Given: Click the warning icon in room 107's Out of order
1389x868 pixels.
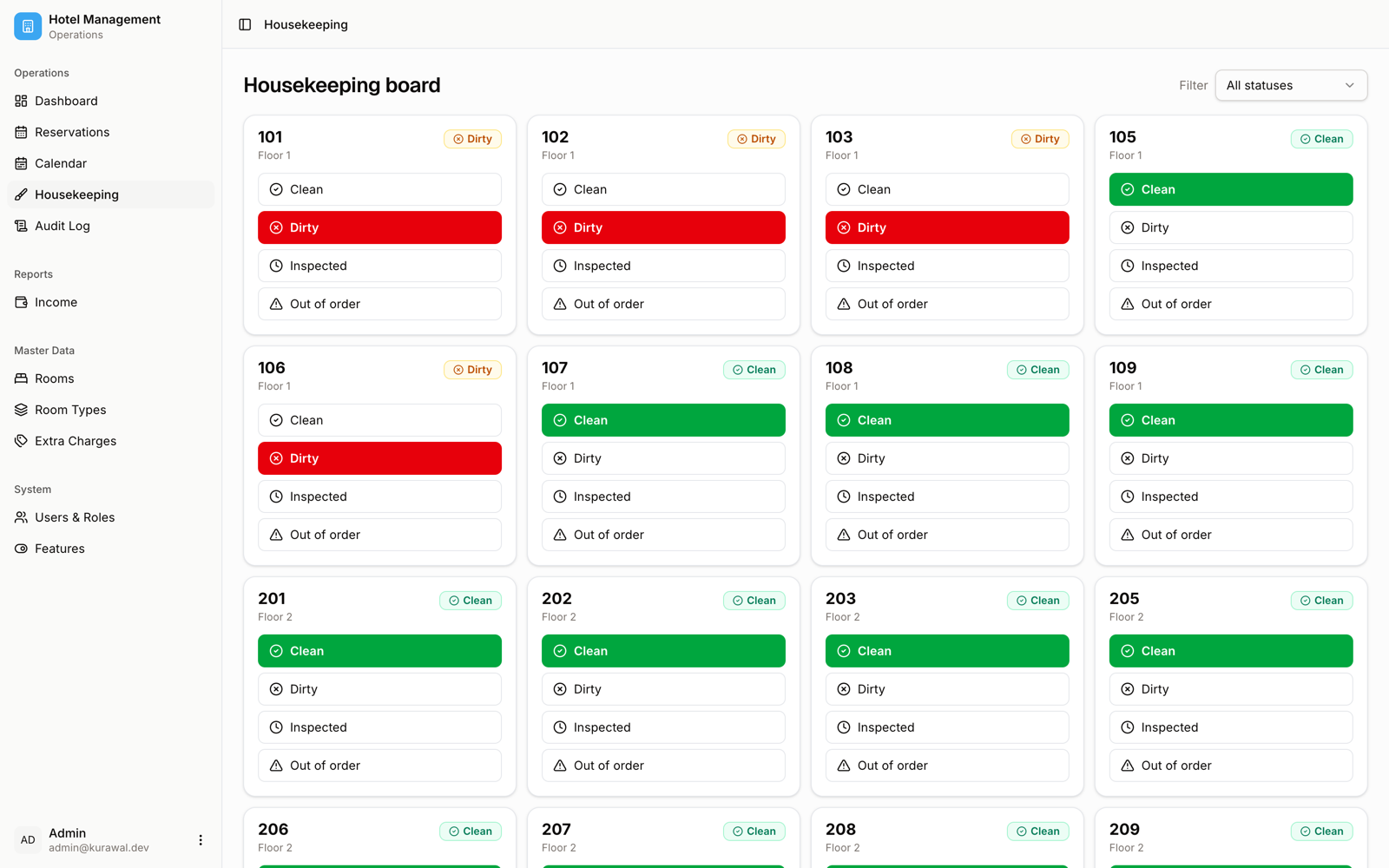Looking at the screenshot, I should click(x=560, y=535).
